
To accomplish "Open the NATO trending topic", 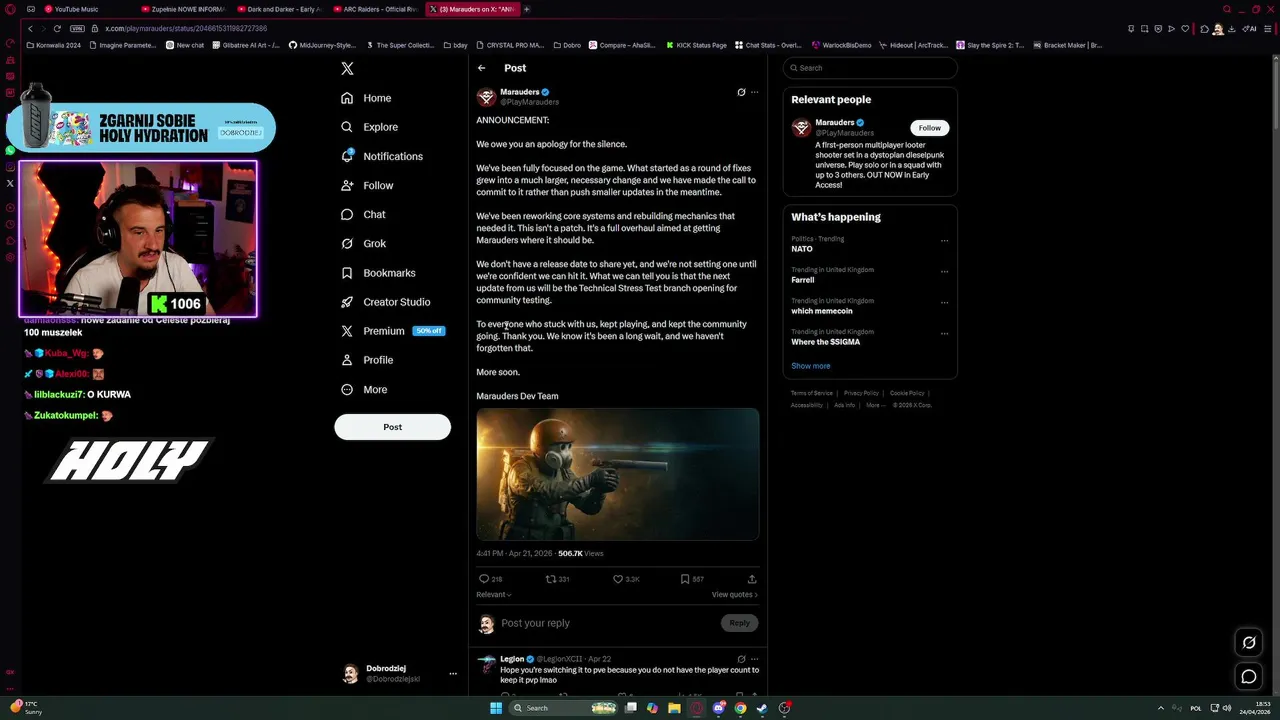I will pyautogui.click(x=802, y=249).
